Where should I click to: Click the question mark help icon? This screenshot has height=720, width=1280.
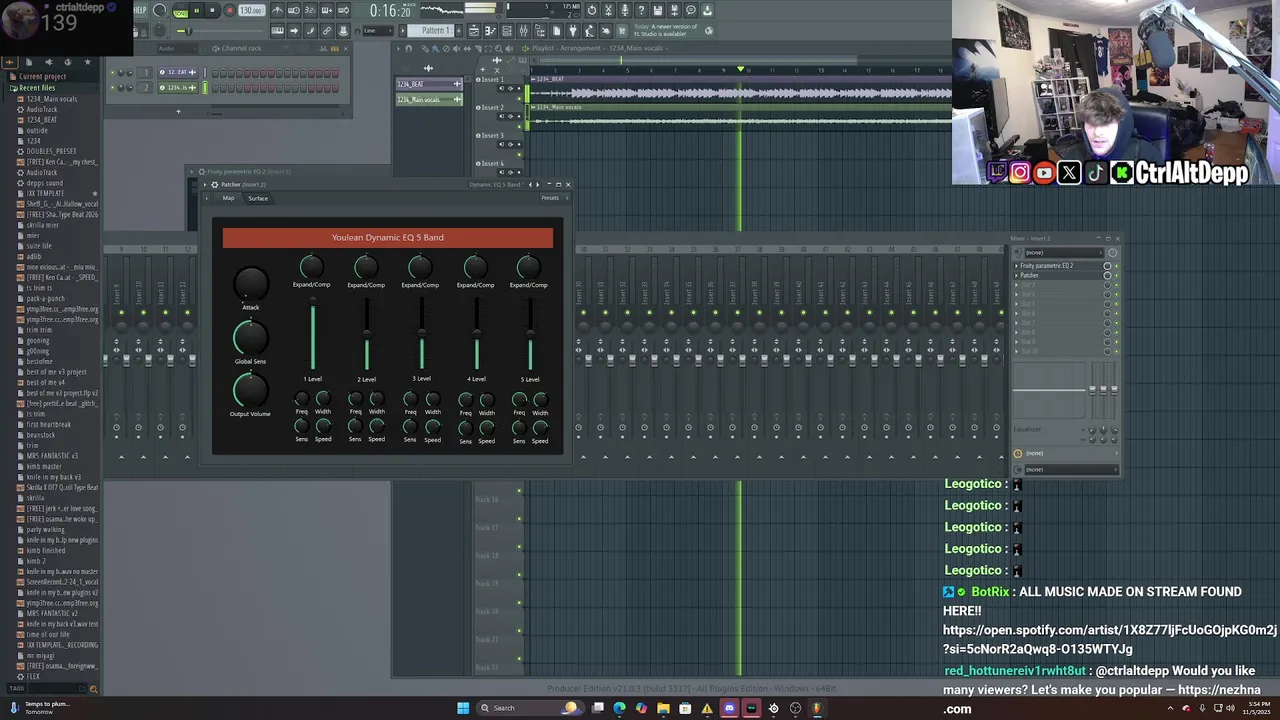pyautogui.click(x=641, y=11)
